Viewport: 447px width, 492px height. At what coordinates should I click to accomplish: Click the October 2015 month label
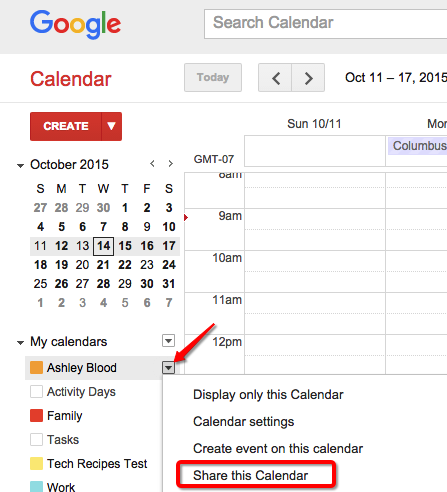pyautogui.click(x=69, y=165)
